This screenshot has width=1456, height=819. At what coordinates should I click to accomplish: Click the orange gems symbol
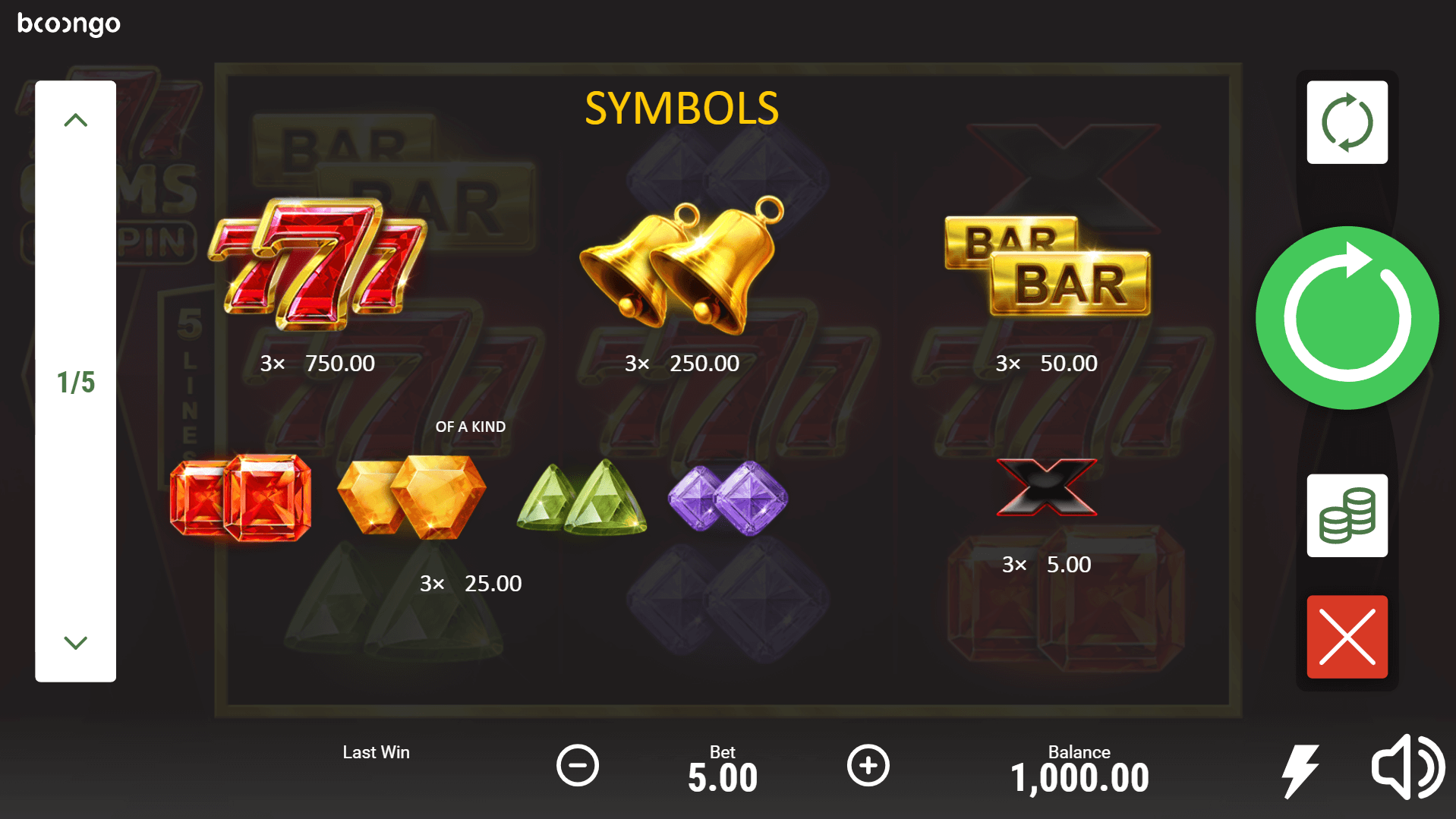(x=411, y=497)
